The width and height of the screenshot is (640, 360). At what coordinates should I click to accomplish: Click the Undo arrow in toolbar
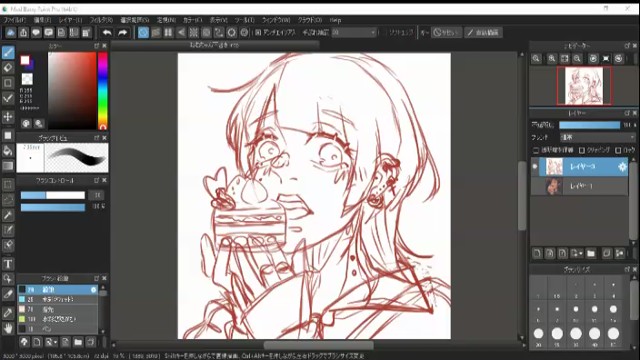(107, 33)
